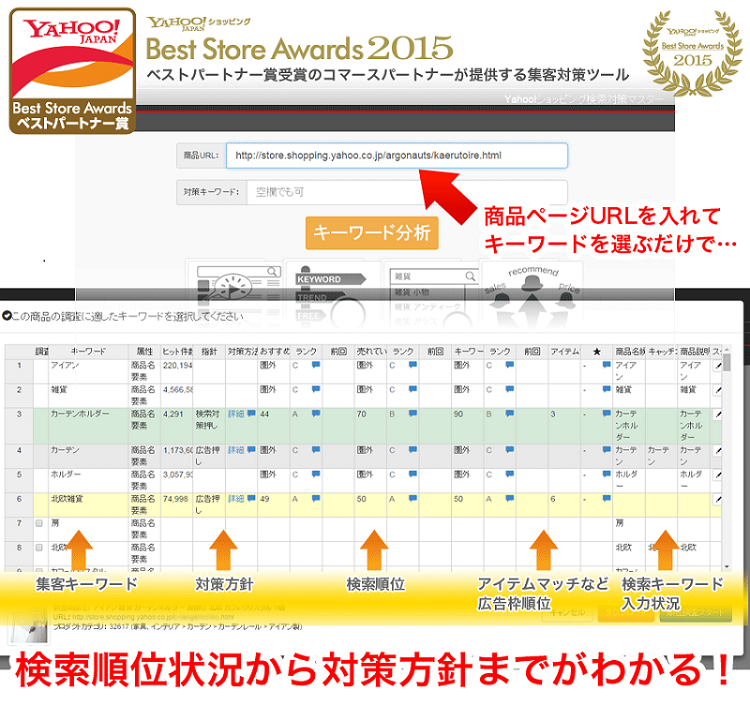Open comment icon beside 詳細 in 北欧雑貨 row

point(251,498)
